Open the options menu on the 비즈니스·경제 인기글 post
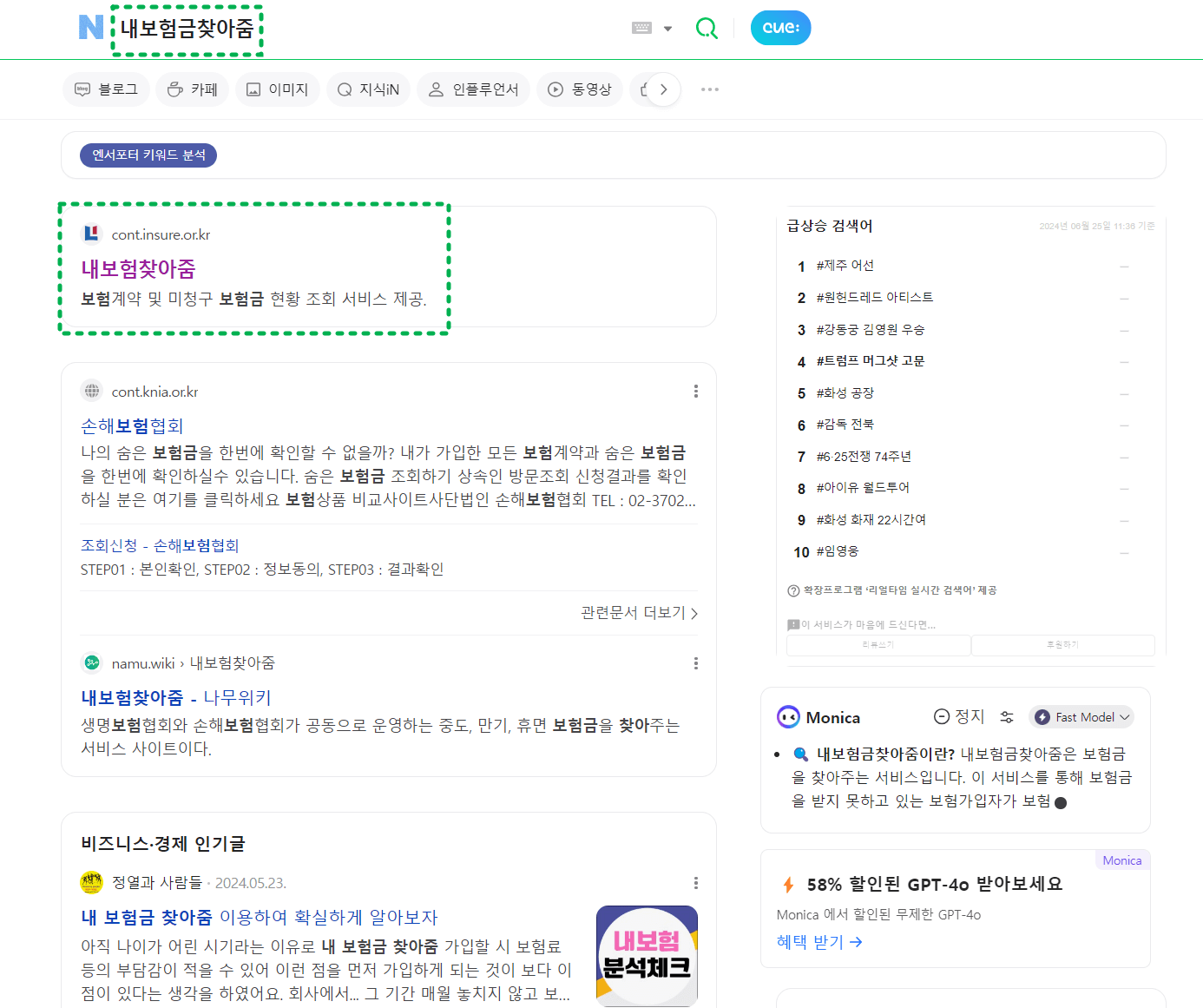 (695, 883)
